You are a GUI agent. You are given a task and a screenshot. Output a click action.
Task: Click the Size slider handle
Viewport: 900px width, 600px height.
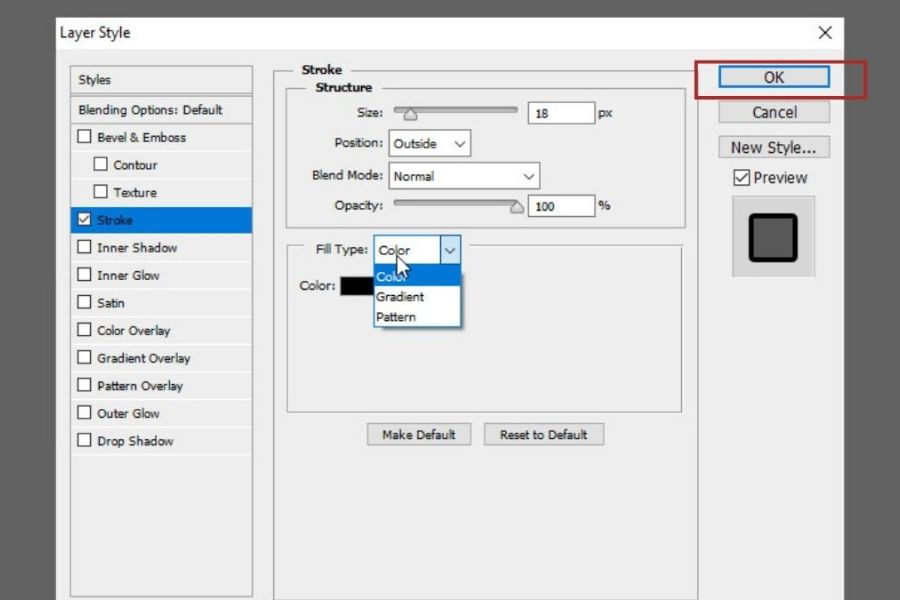click(409, 113)
